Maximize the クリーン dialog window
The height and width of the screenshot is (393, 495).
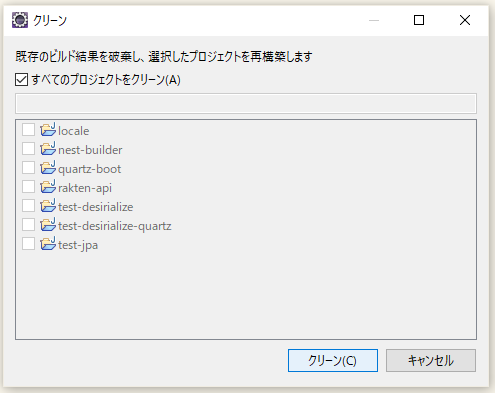pyautogui.click(x=419, y=20)
